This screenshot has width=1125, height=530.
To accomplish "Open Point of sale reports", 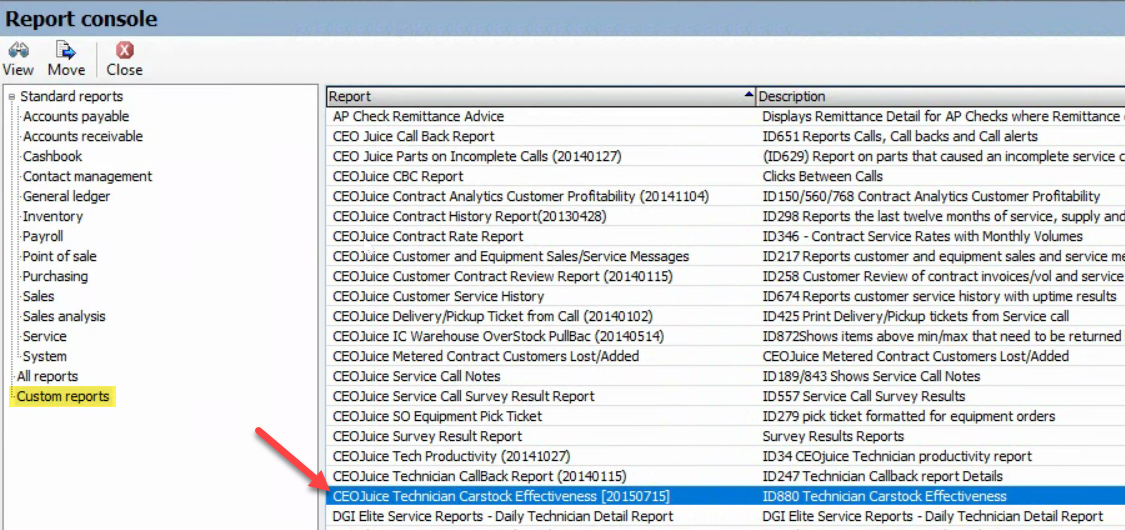I will (59, 256).
